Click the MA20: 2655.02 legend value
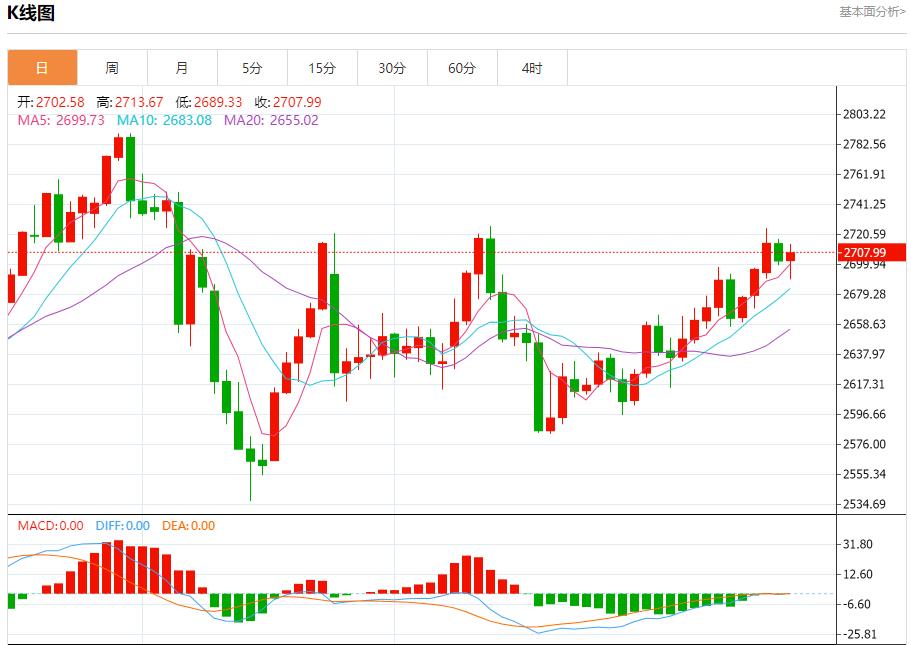 pos(271,120)
